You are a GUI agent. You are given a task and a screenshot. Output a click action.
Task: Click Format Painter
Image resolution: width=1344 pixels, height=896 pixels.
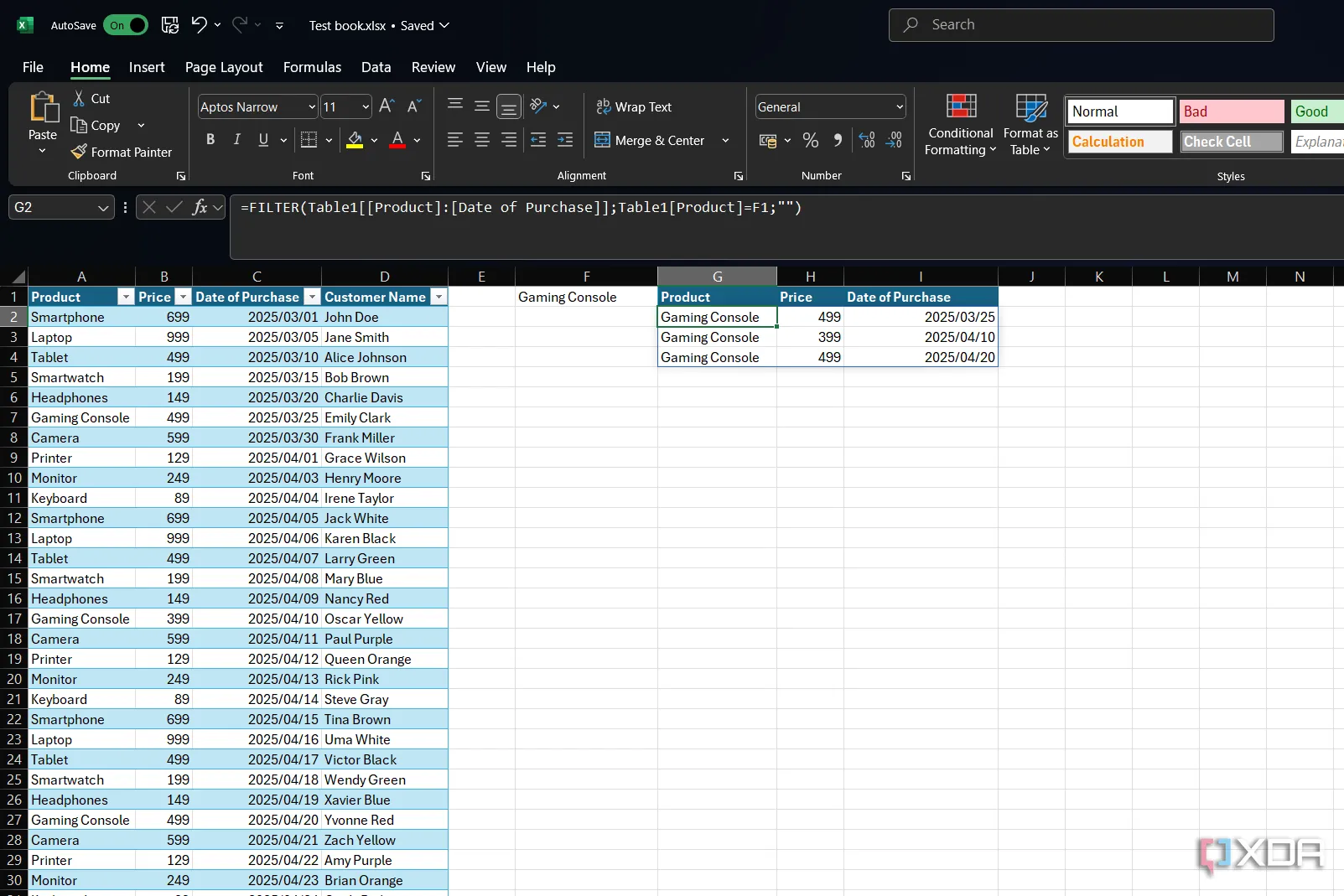click(x=122, y=152)
